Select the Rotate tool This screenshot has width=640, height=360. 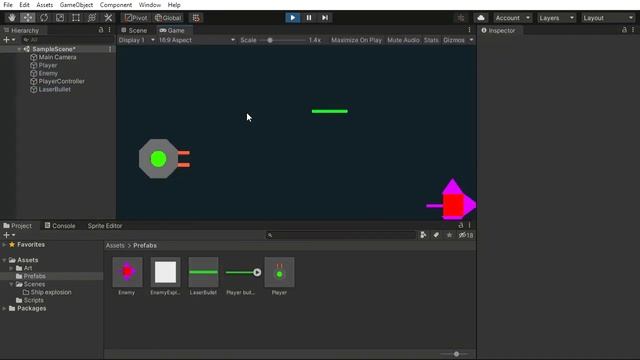[x=44, y=18]
